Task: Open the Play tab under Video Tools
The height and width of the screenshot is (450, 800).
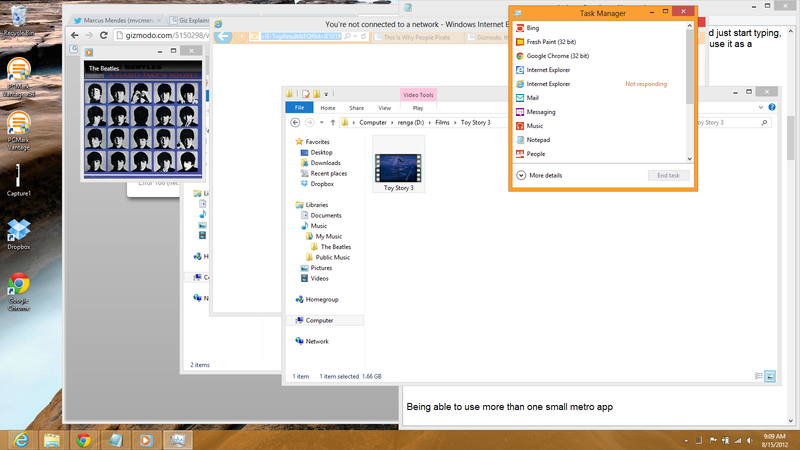Action: pos(418,108)
